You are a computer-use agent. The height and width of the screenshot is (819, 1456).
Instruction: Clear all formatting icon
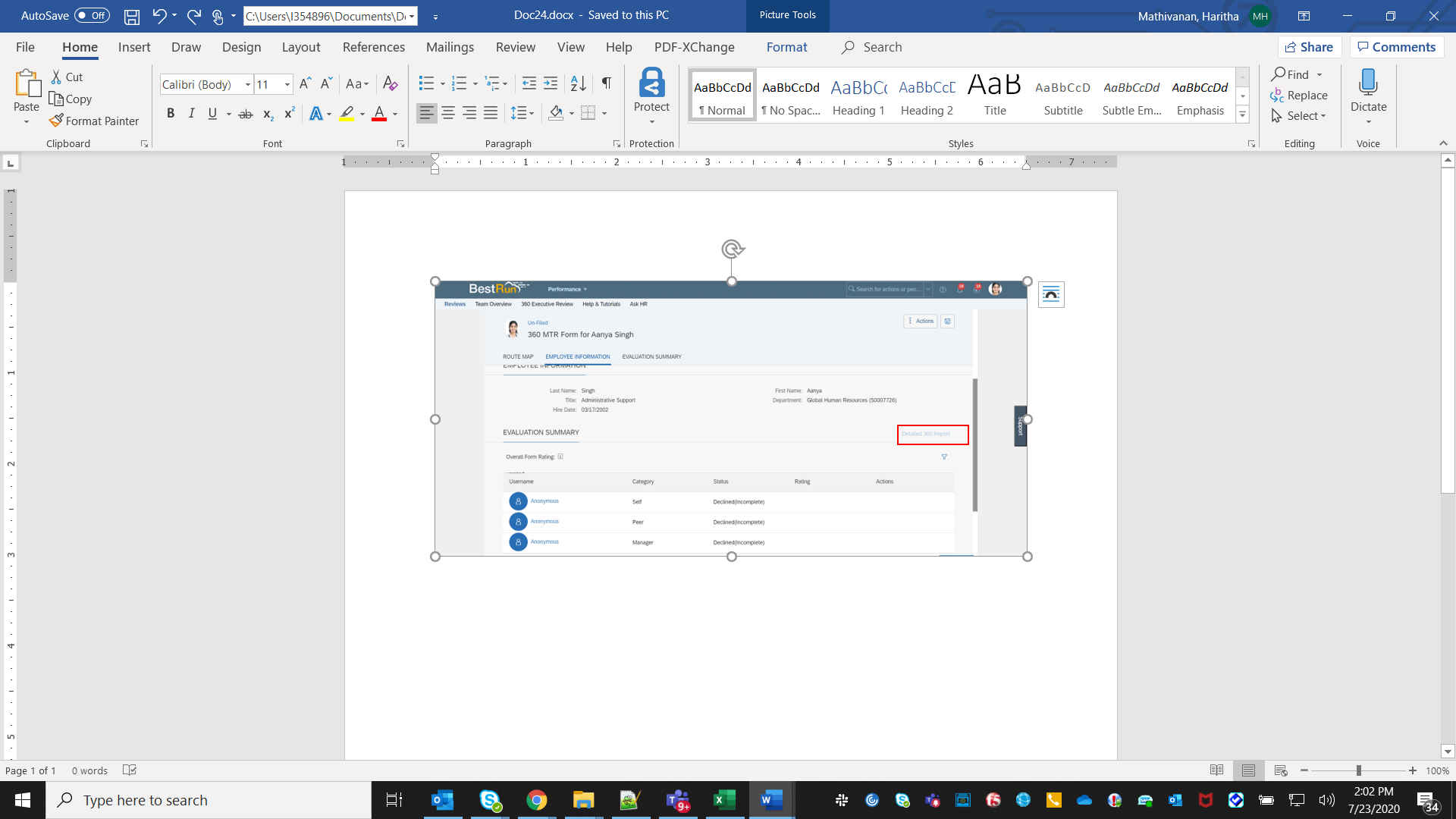[x=390, y=84]
